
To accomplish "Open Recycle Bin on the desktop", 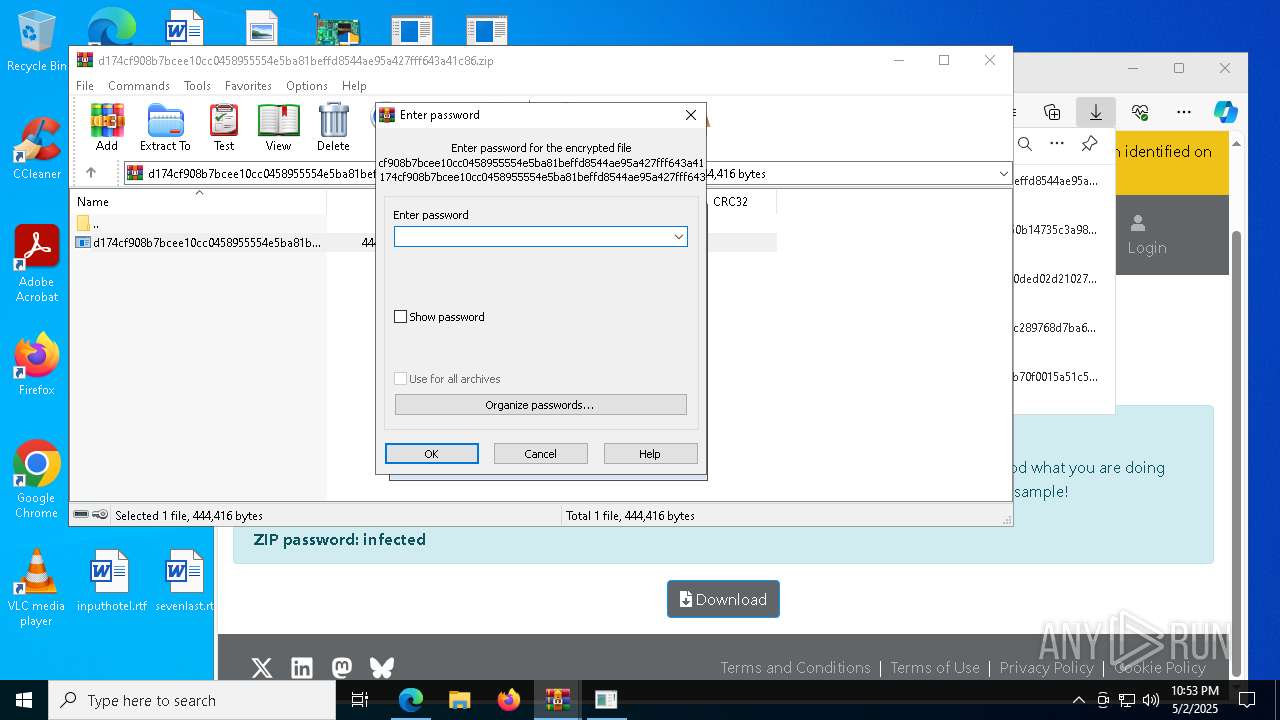I will pos(36,42).
